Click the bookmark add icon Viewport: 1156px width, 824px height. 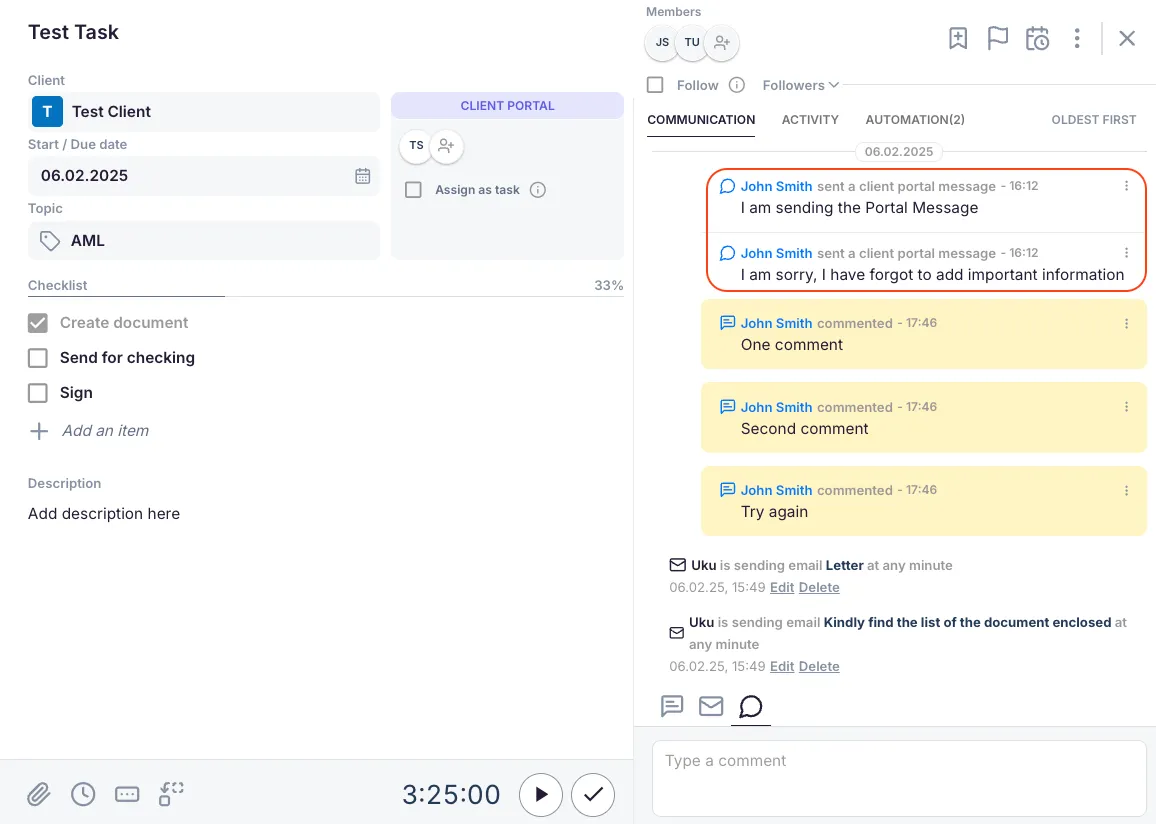point(958,39)
